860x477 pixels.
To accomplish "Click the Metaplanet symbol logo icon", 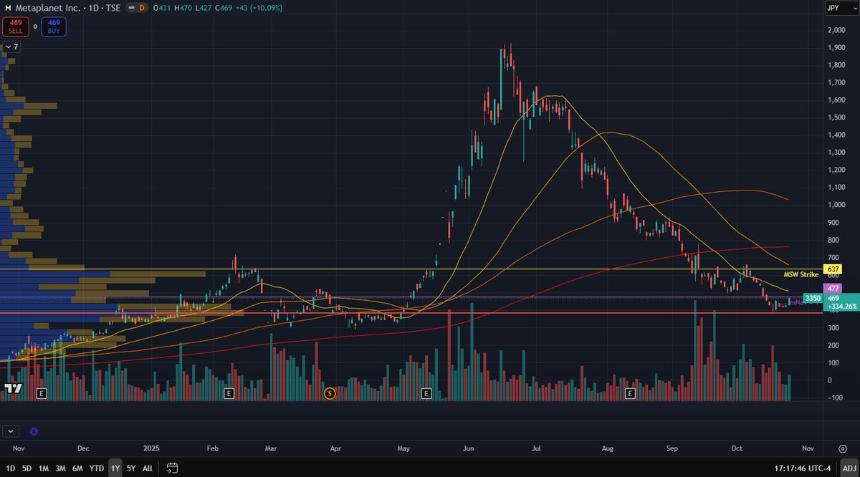I will click(8, 8).
